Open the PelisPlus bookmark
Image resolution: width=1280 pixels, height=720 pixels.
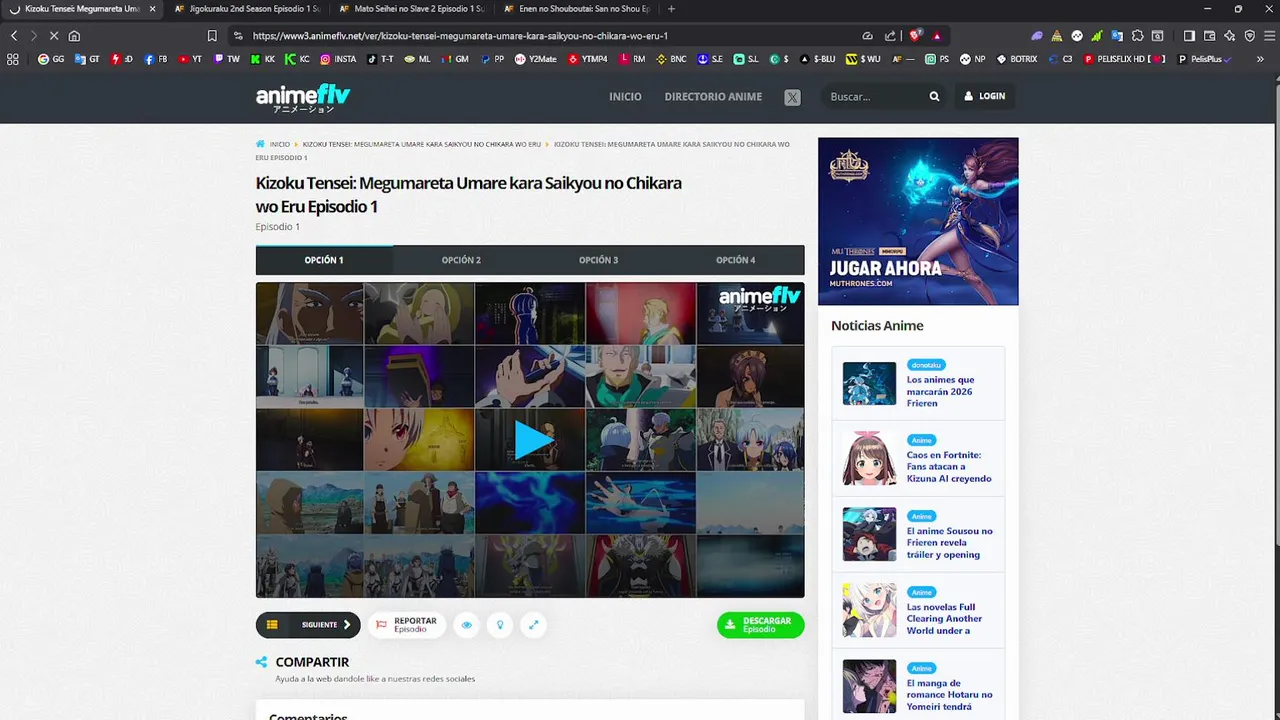click(x=1204, y=59)
